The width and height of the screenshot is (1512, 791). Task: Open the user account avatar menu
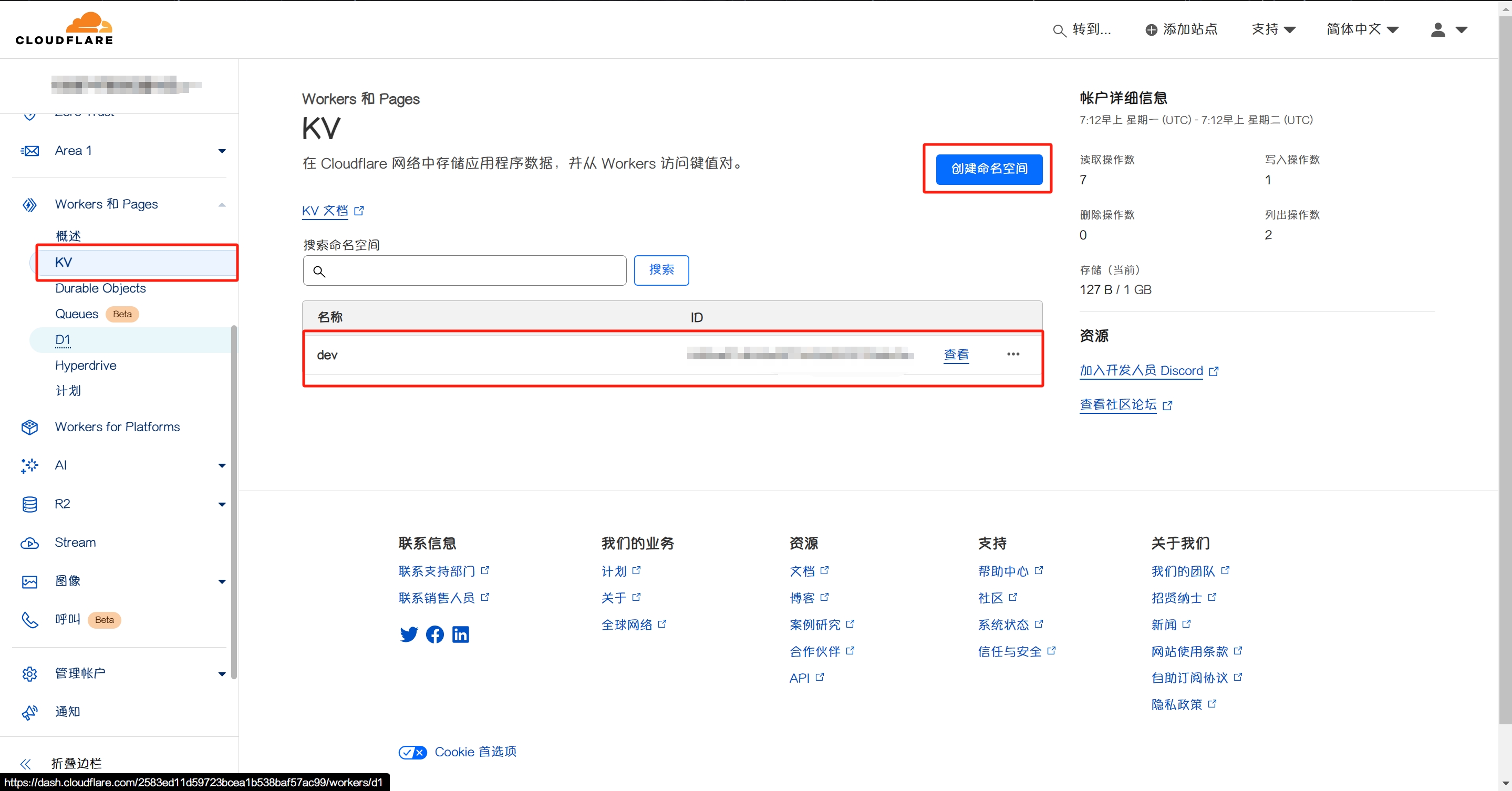pos(1438,29)
